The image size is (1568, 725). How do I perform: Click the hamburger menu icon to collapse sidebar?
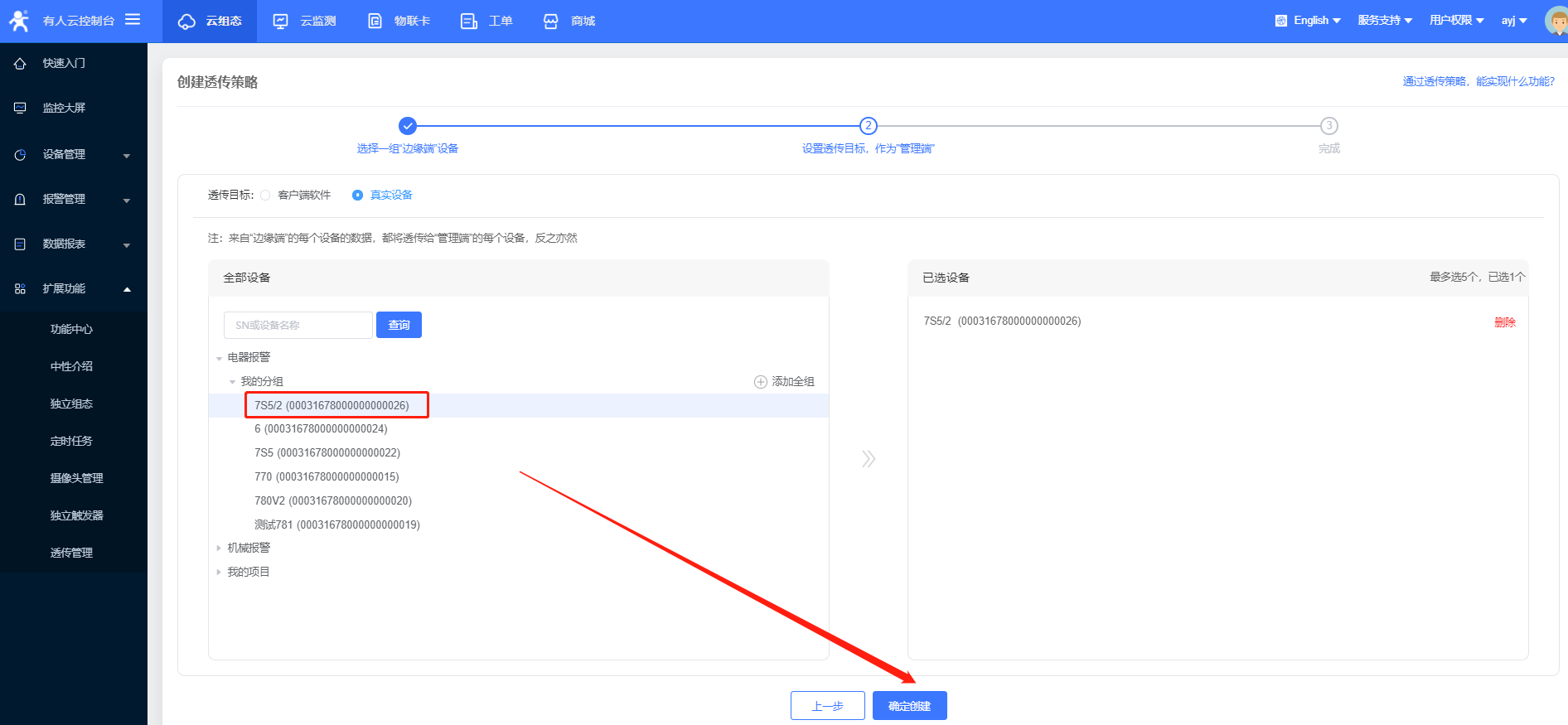click(x=133, y=20)
